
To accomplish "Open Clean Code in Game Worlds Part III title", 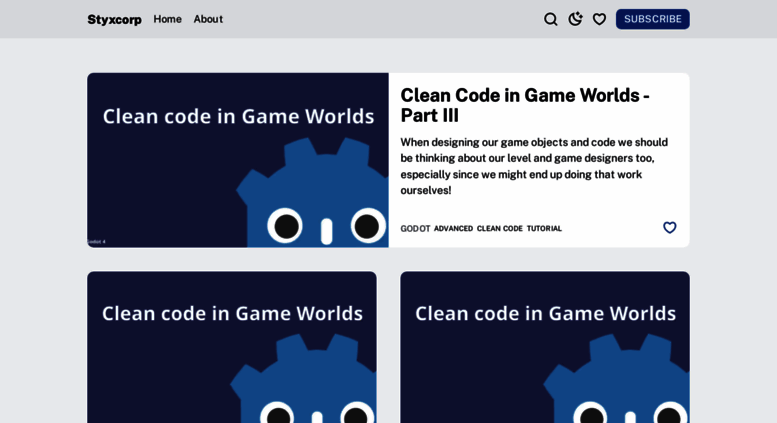I will (x=525, y=105).
